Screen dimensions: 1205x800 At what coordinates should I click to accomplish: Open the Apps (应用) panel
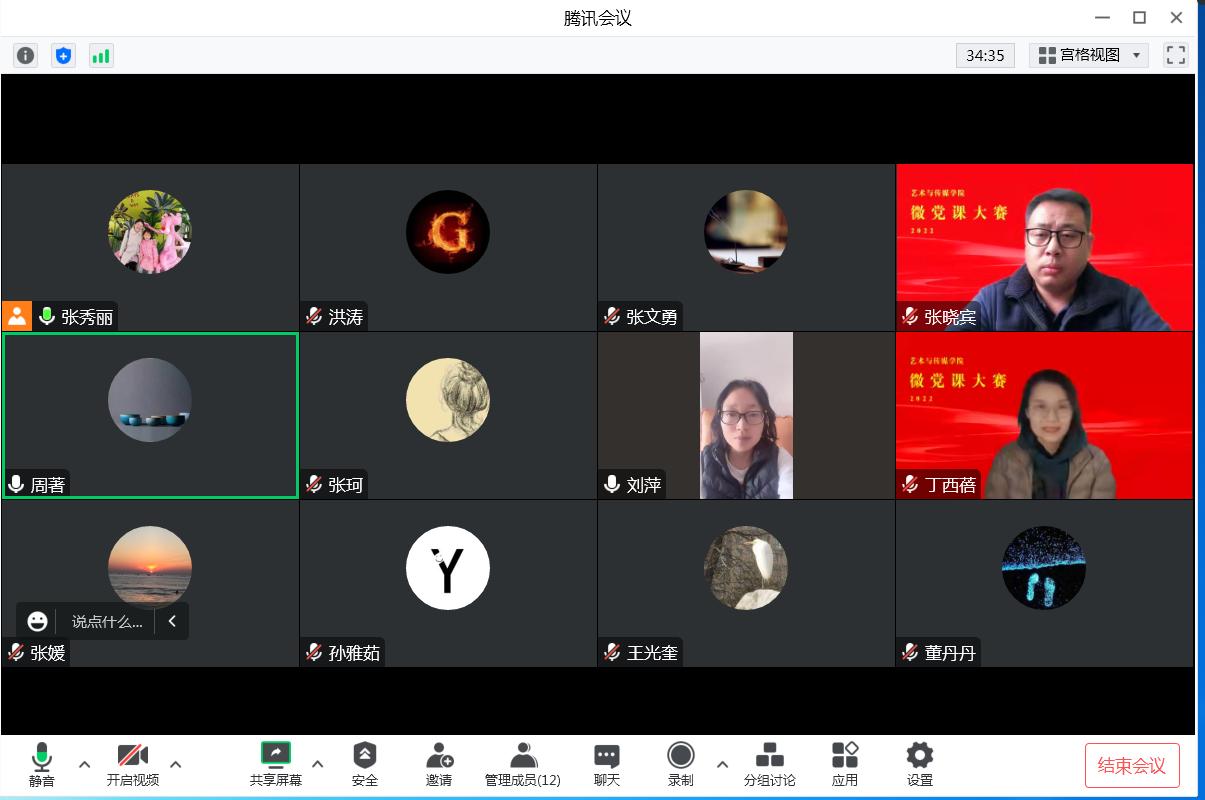click(x=845, y=765)
